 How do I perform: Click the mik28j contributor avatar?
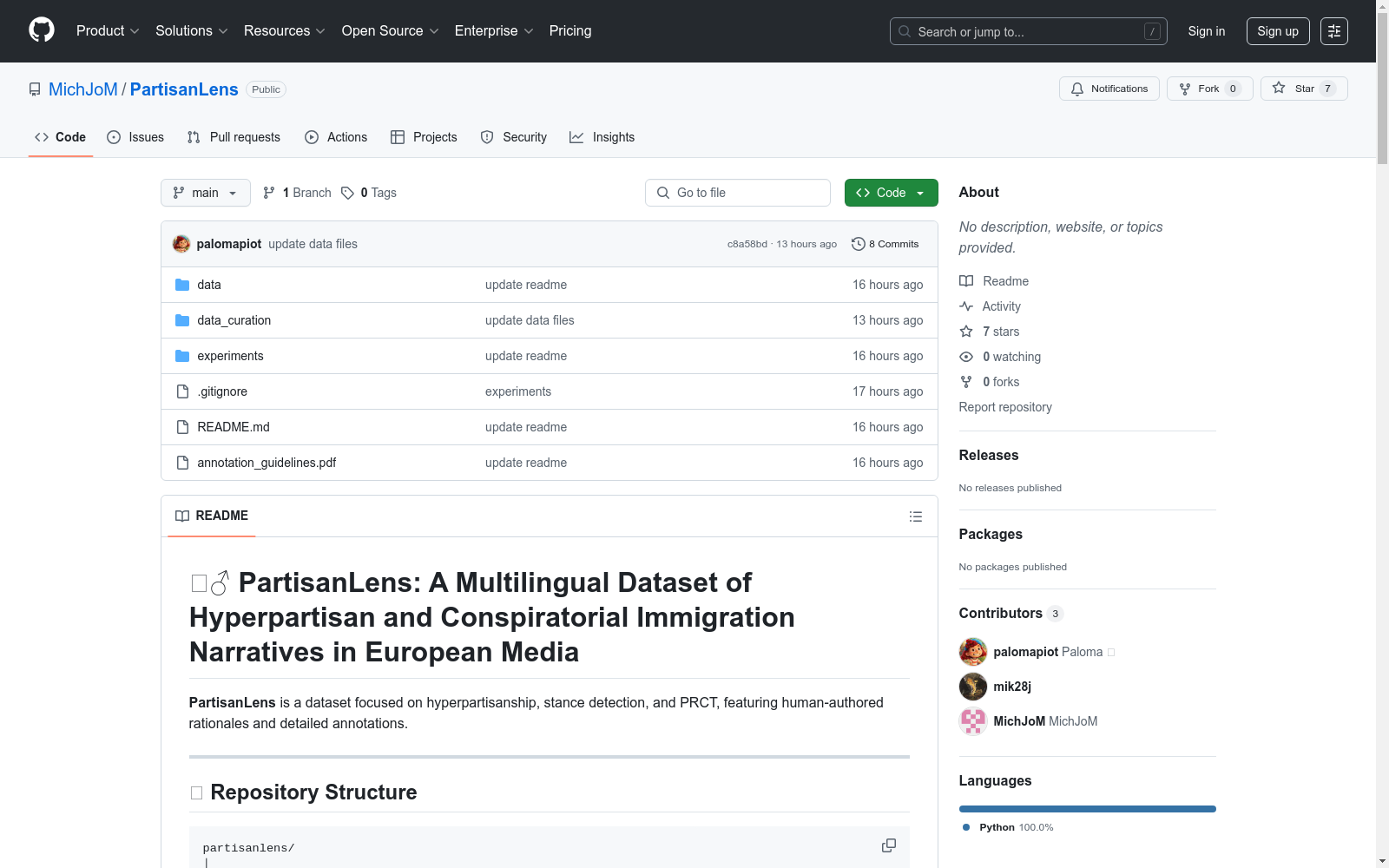click(973, 687)
